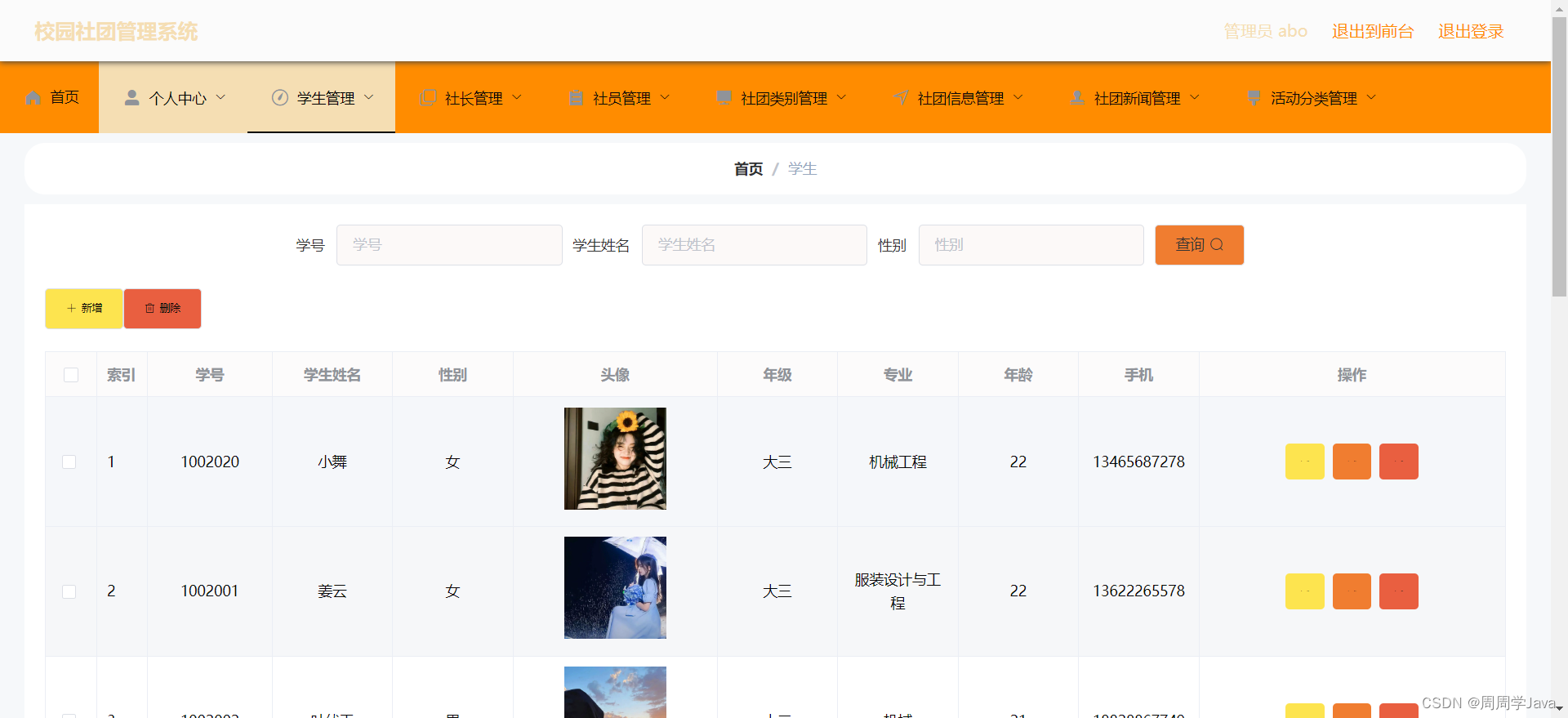Expand the 活动分类管理 dropdown arrow
This screenshot has height=718, width=1568.
1371,98
